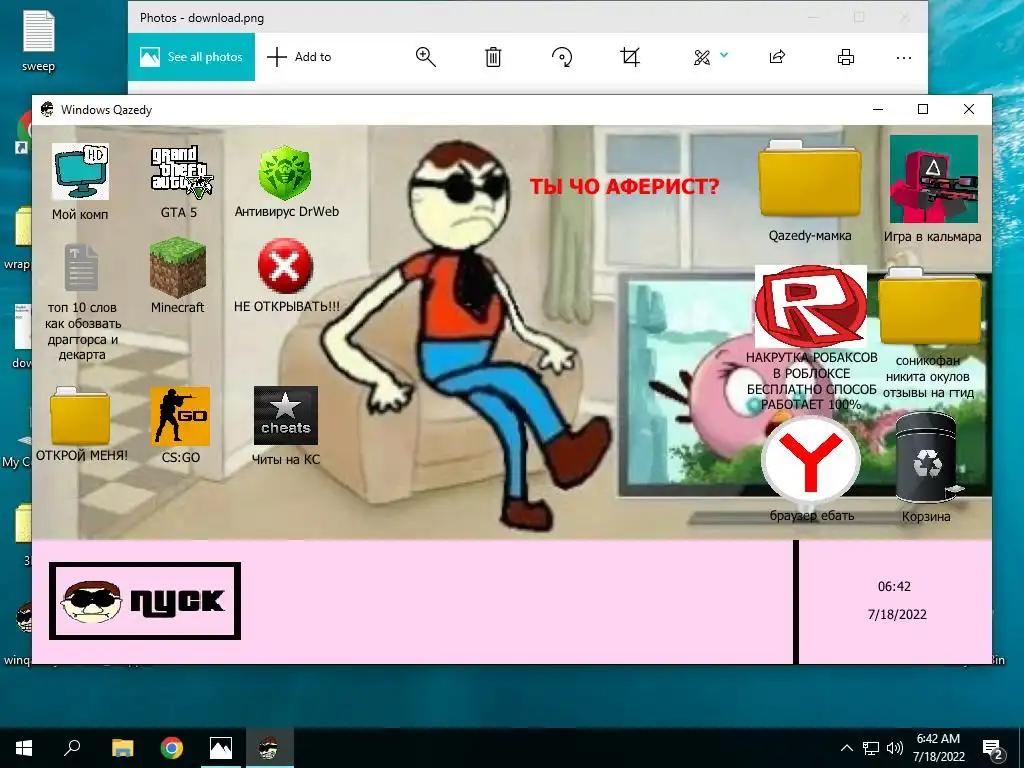Launch the Игра в кальмара icon

[x=934, y=180]
